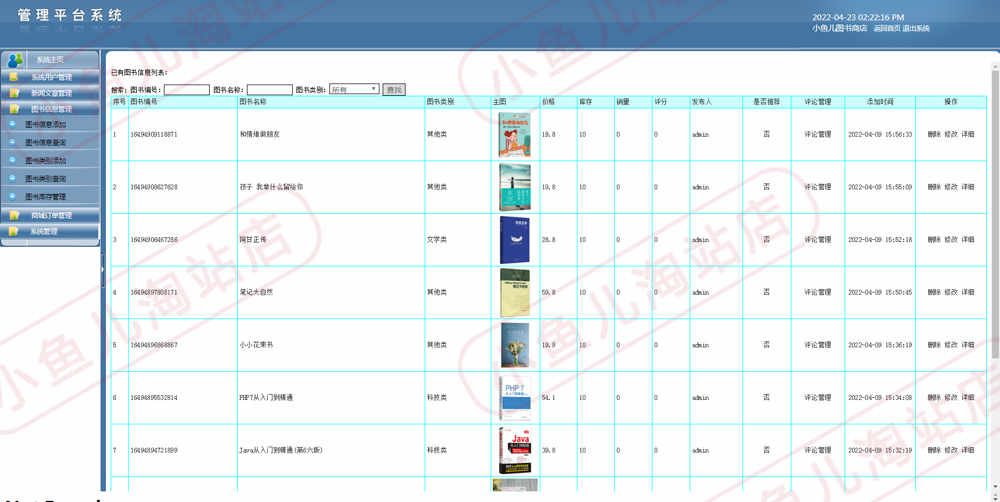Viewport: 1000px width, 502px height.
Task: Click the 查找 search button
Action: tap(394, 90)
